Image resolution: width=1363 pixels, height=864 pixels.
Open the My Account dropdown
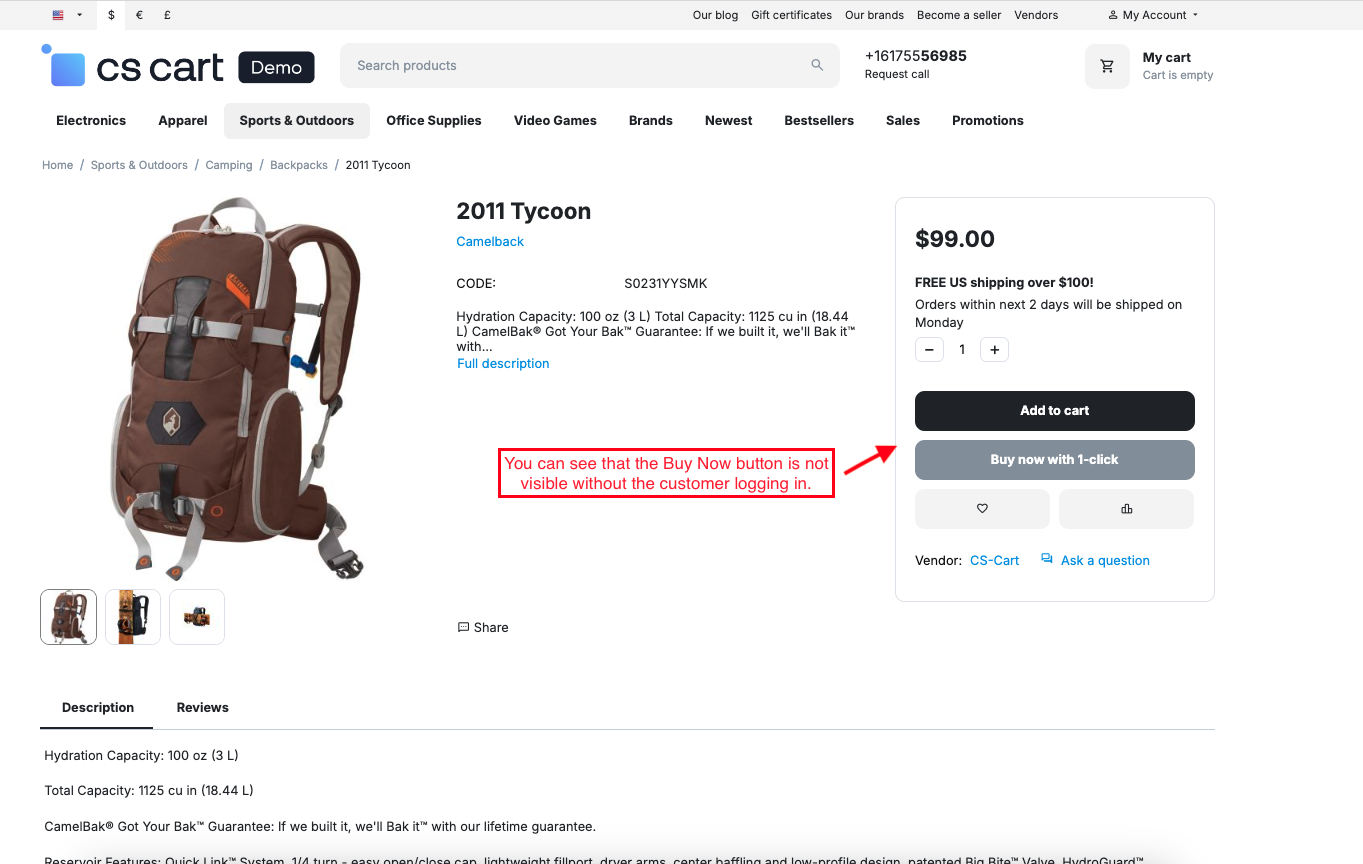point(1153,15)
